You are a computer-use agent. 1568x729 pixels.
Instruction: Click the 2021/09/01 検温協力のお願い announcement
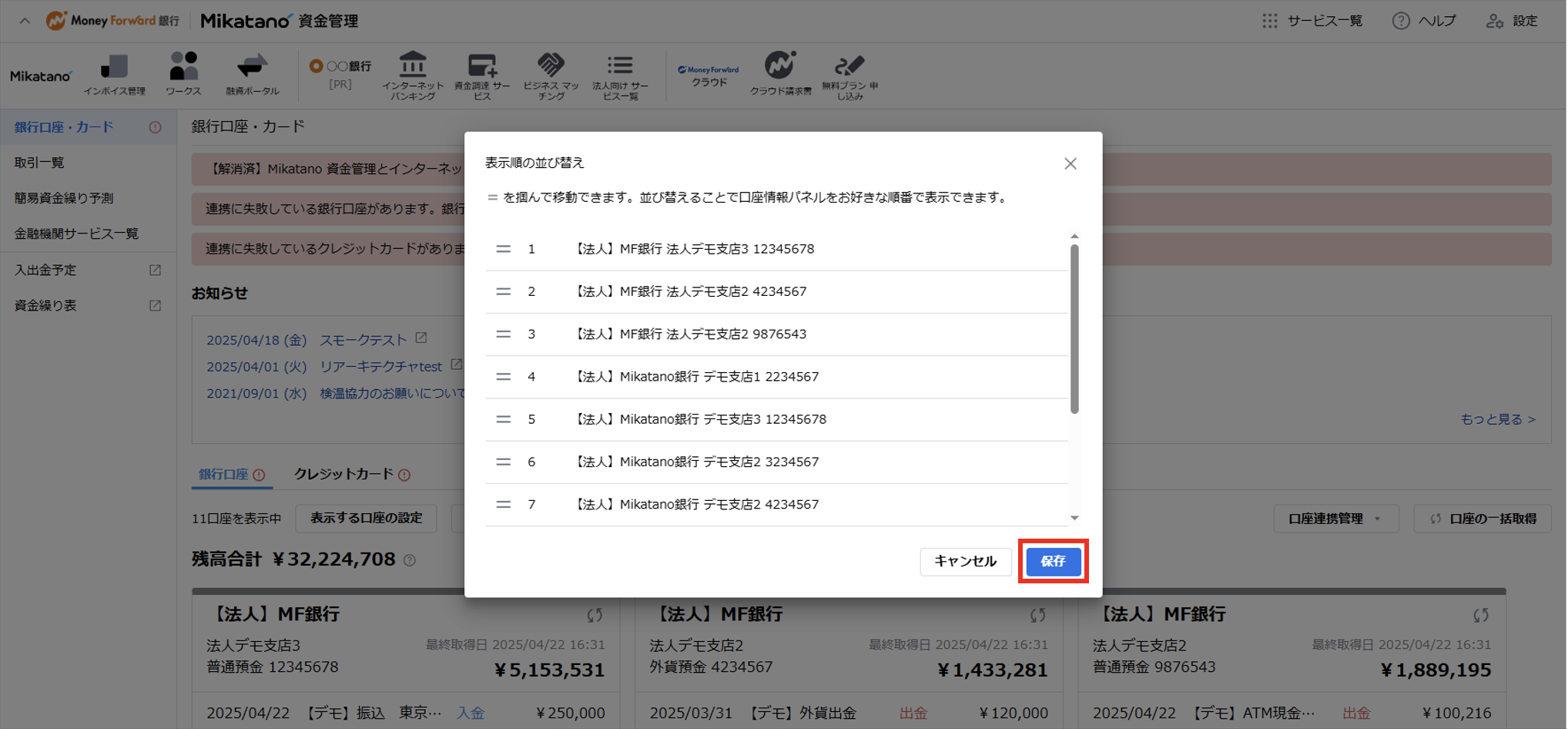(x=335, y=394)
